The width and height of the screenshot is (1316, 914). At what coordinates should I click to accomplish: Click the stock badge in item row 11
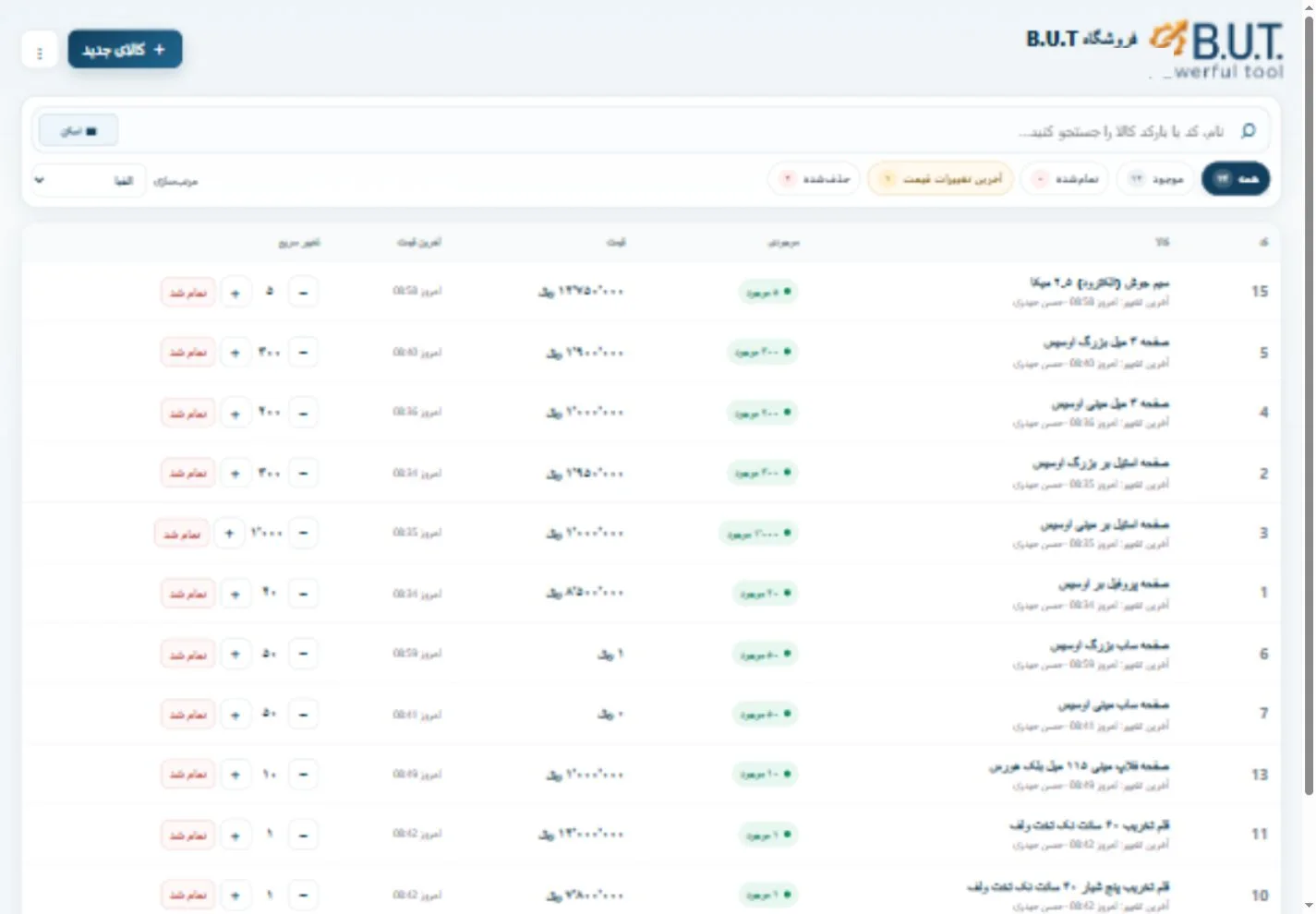[769, 836]
